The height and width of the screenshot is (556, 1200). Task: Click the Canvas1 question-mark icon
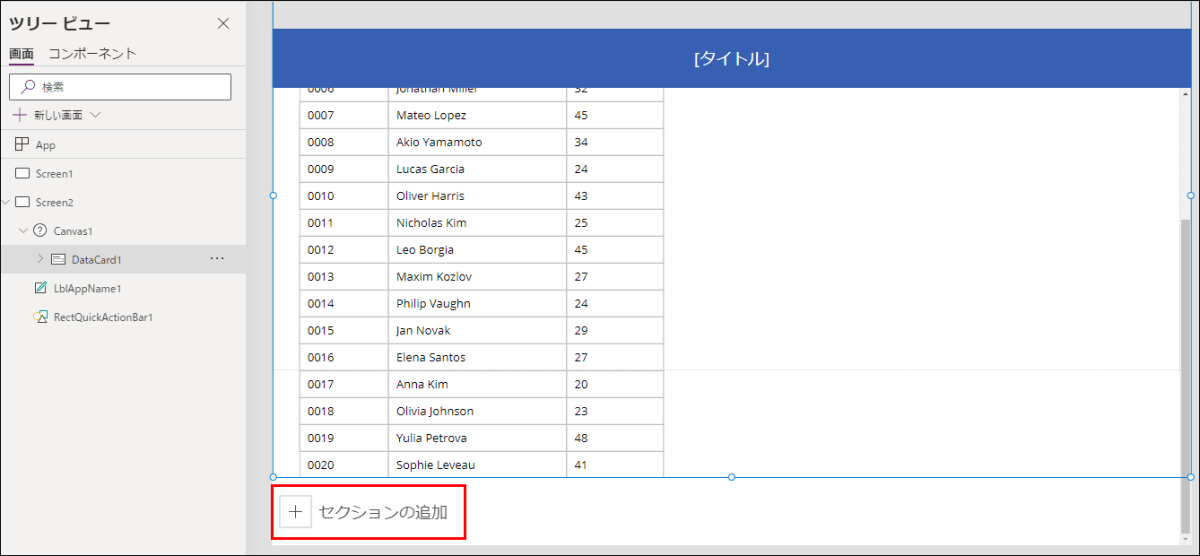pyautogui.click(x=40, y=230)
